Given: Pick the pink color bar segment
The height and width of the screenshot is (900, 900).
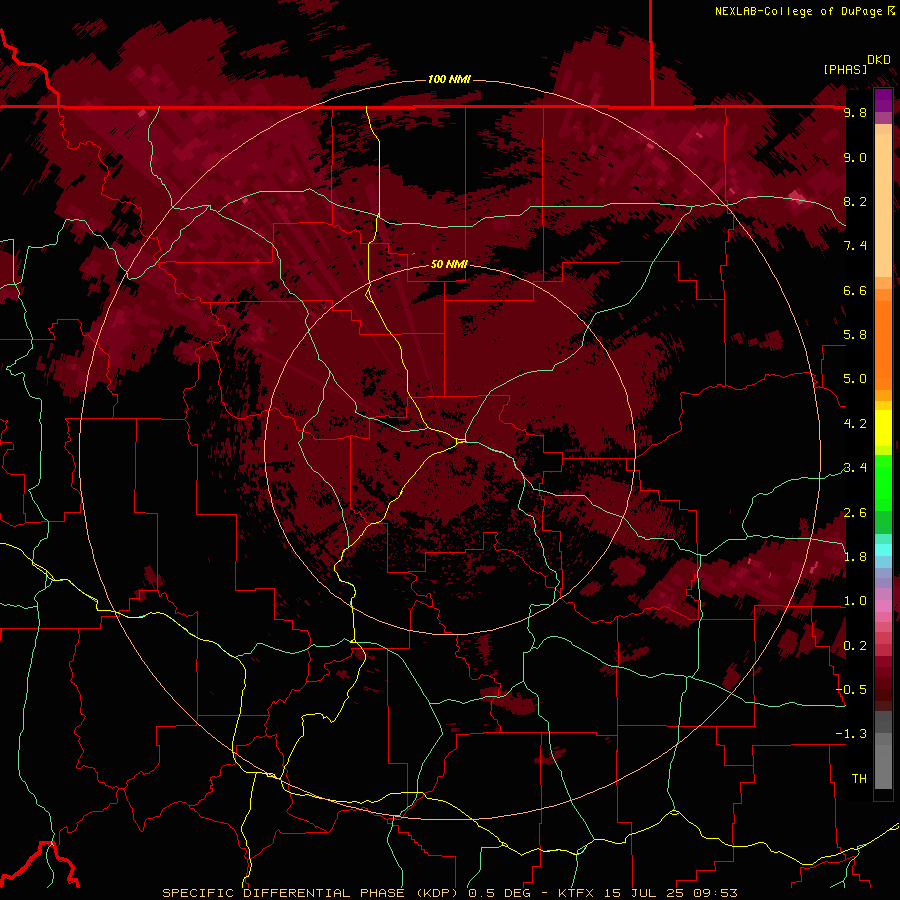Looking at the screenshot, I should [883, 606].
